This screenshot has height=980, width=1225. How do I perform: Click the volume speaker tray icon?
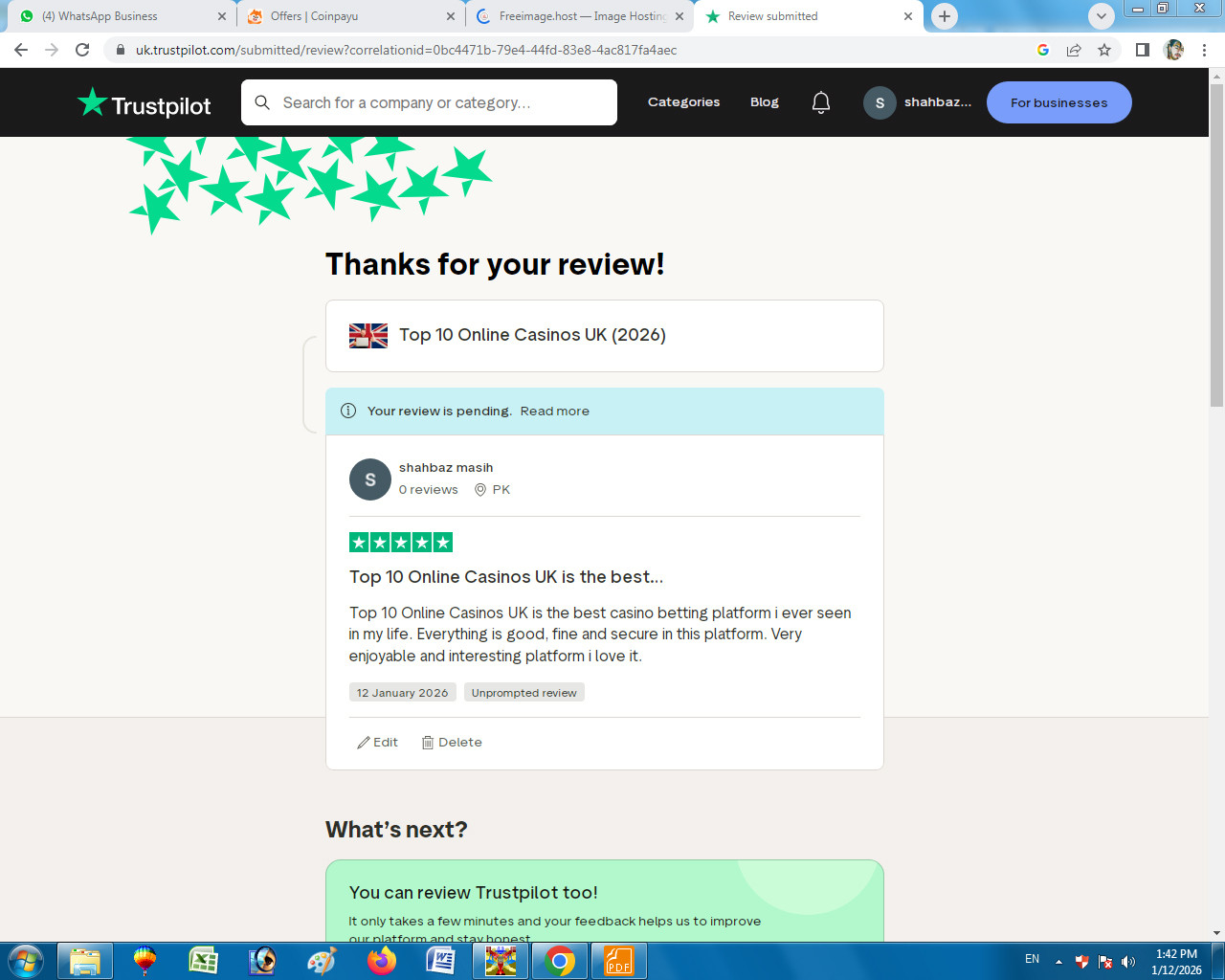(x=1128, y=961)
